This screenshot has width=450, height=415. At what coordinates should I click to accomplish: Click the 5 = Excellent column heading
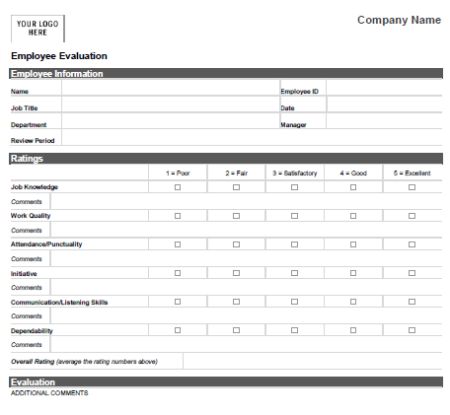click(x=412, y=173)
